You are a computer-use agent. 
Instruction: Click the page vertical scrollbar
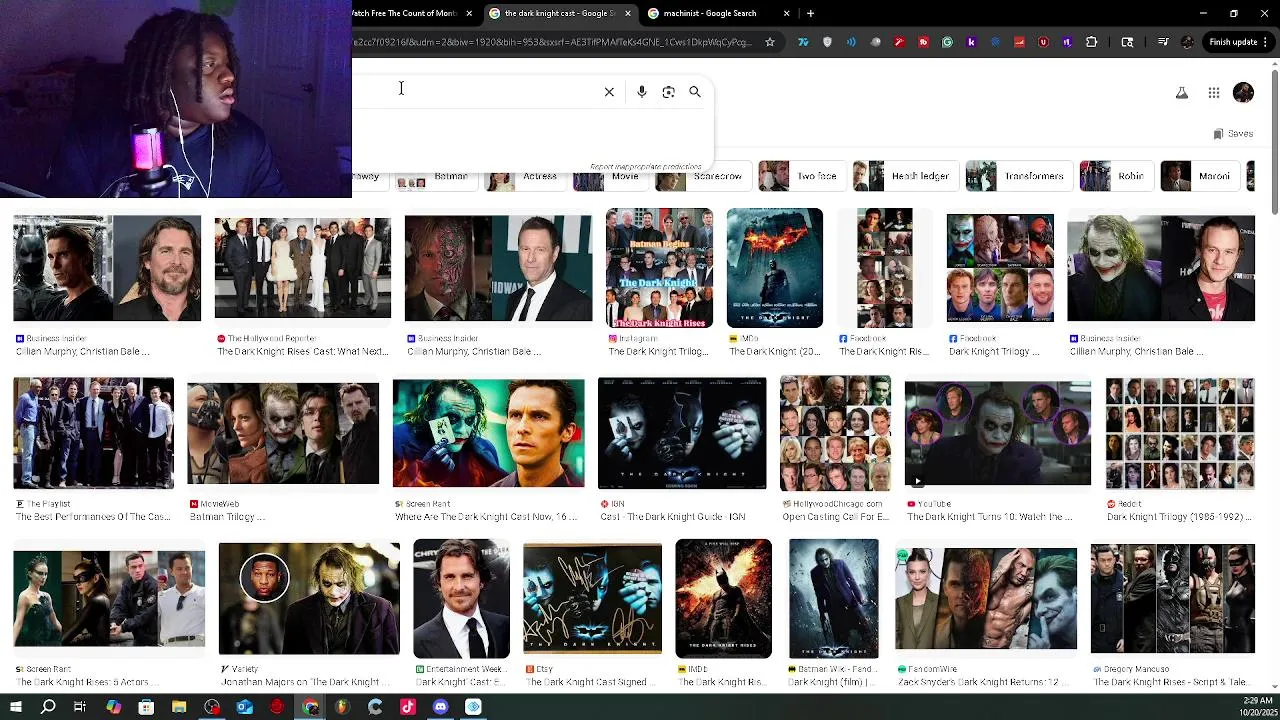tap(1274, 140)
